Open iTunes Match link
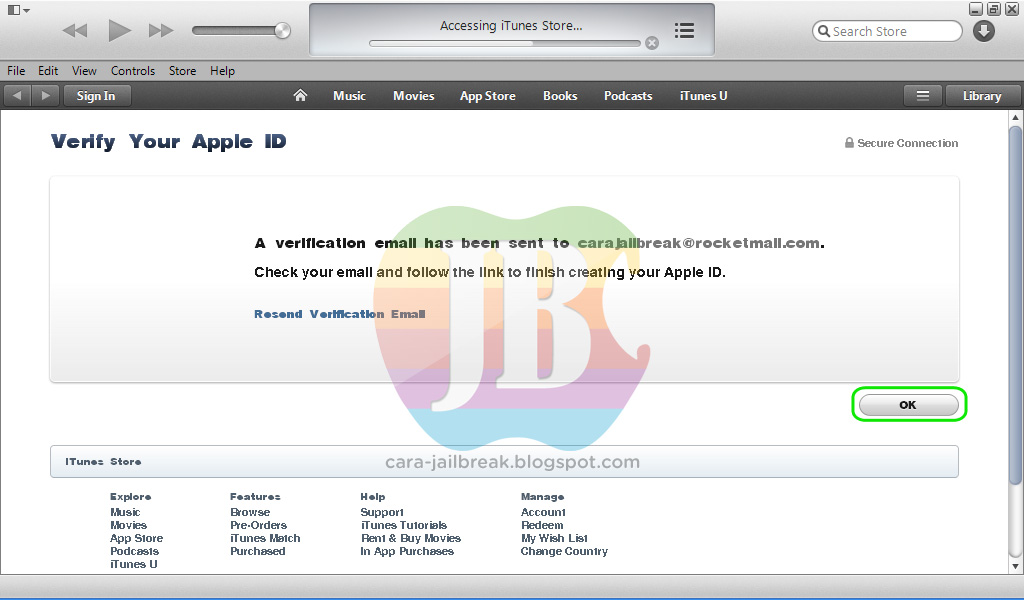Image resolution: width=1024 pixels, height=600 pixels. pos(265,538)
